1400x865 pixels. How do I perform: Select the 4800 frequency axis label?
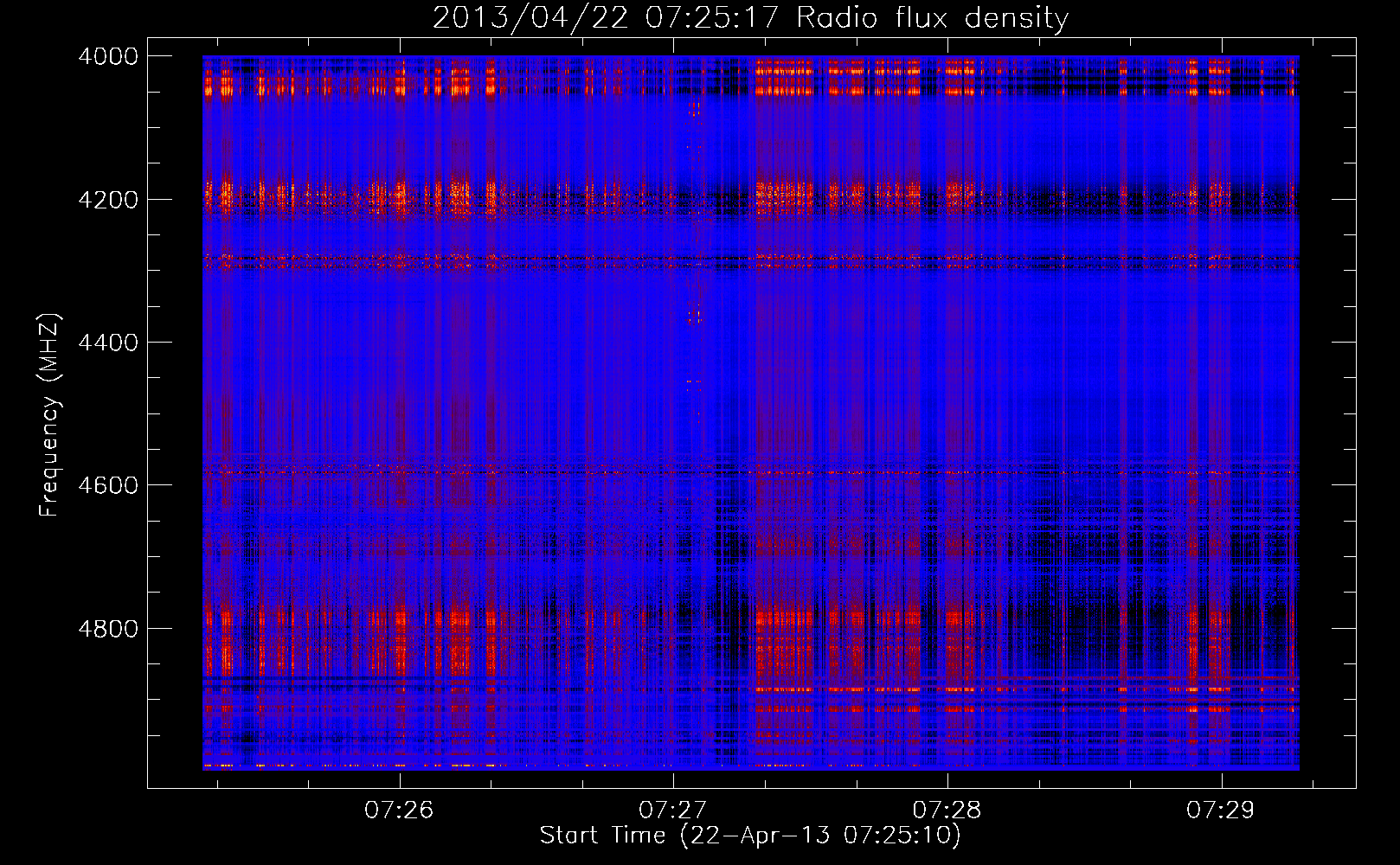click(108, 629)
